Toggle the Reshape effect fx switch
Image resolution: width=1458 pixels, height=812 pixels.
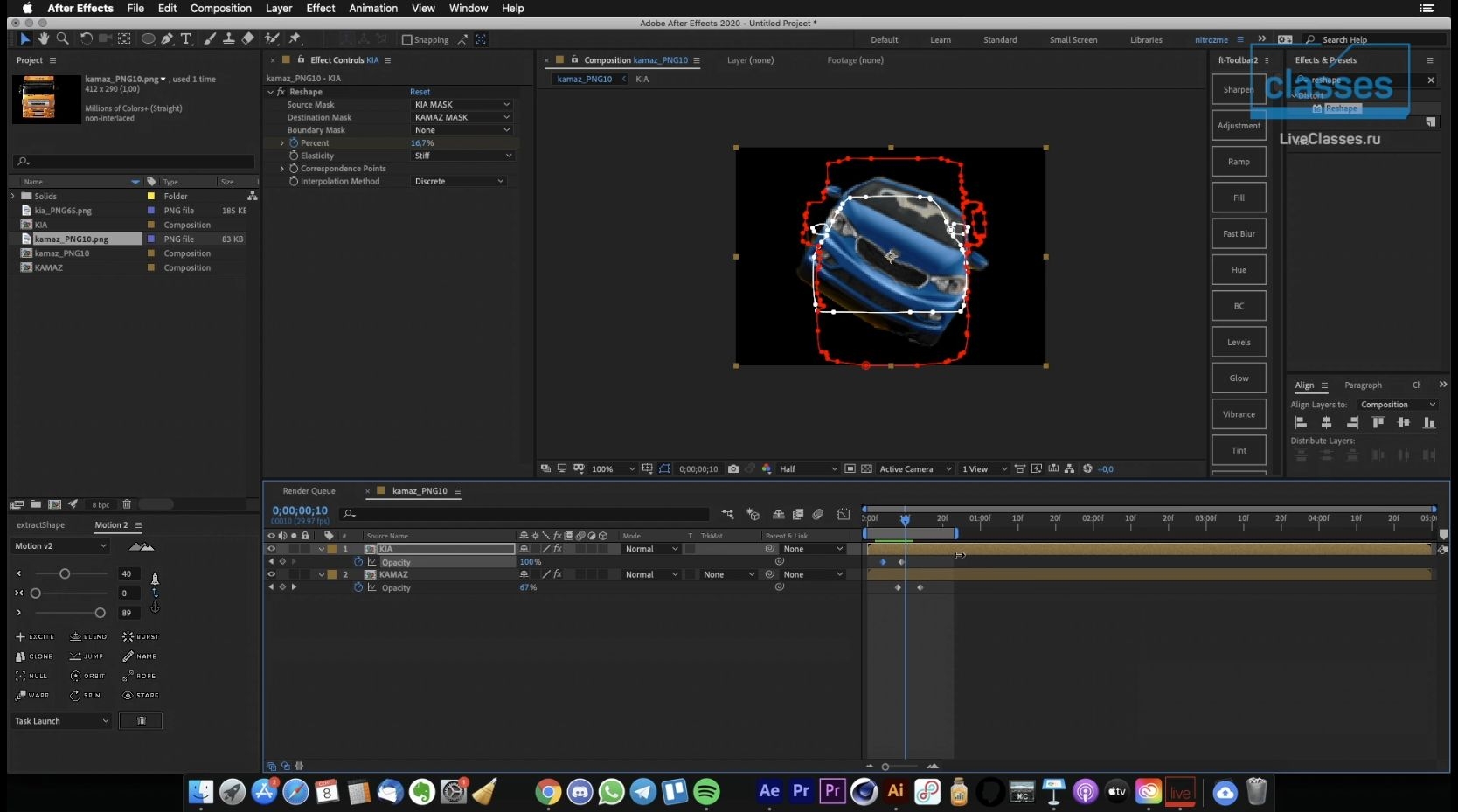click(281, 92)
